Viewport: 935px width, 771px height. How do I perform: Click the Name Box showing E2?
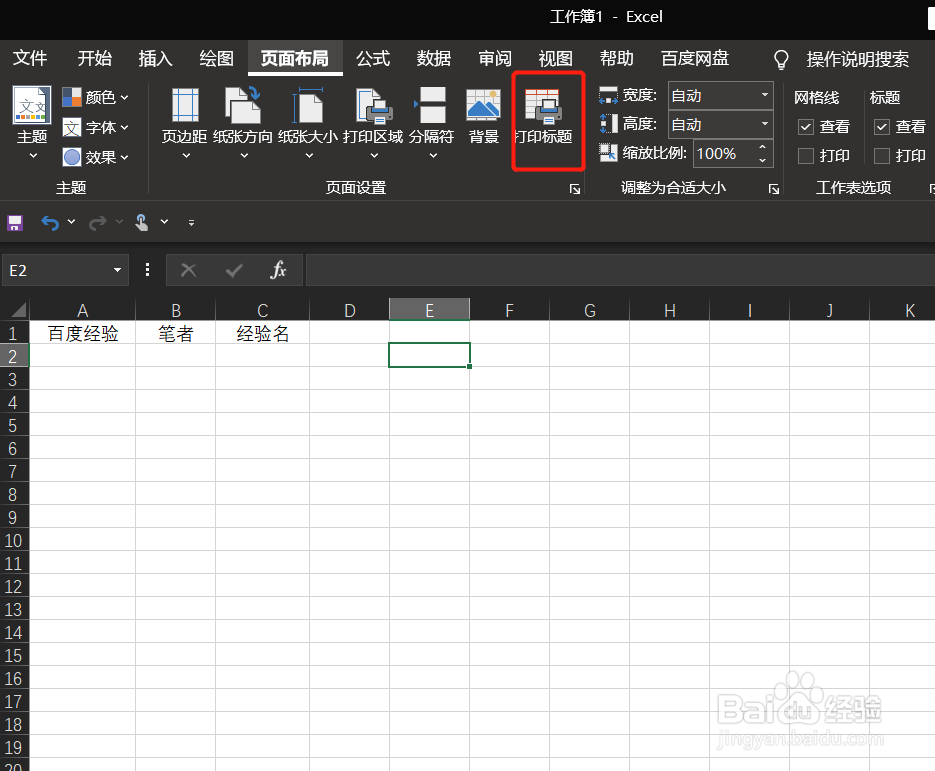click(57, 271)
